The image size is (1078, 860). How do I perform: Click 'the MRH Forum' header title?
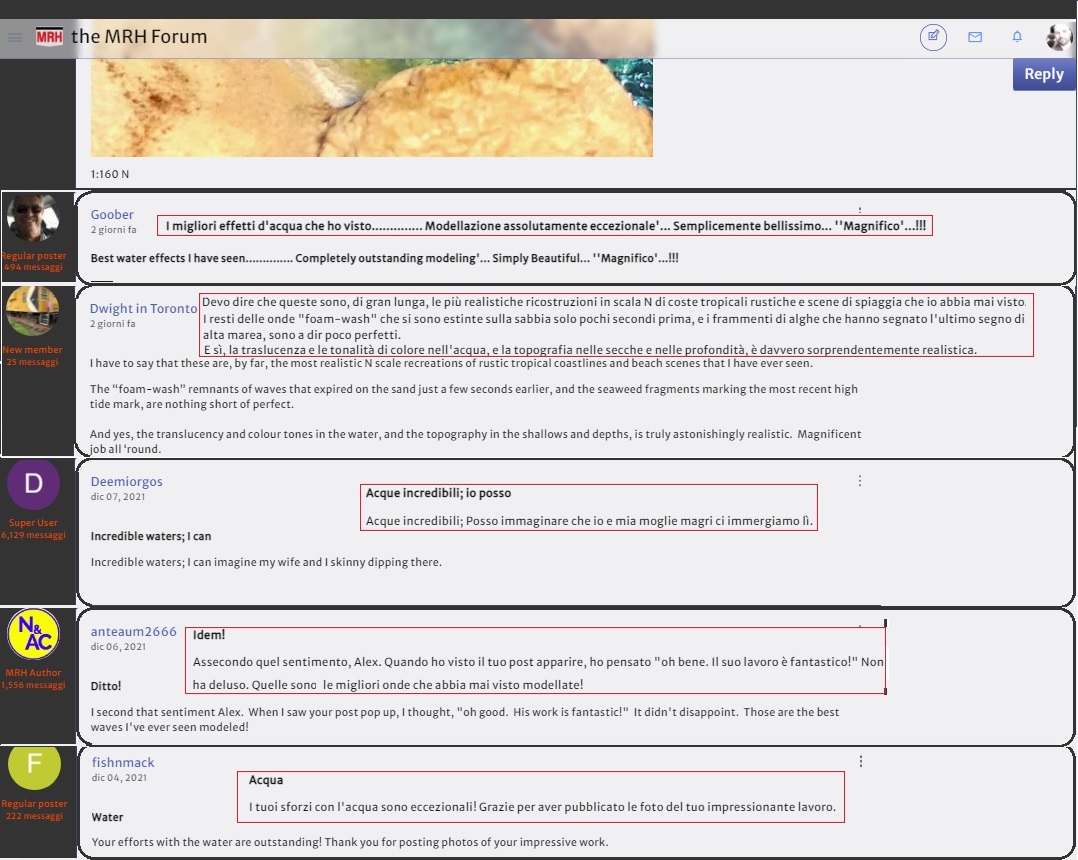[x=140, y=36]
